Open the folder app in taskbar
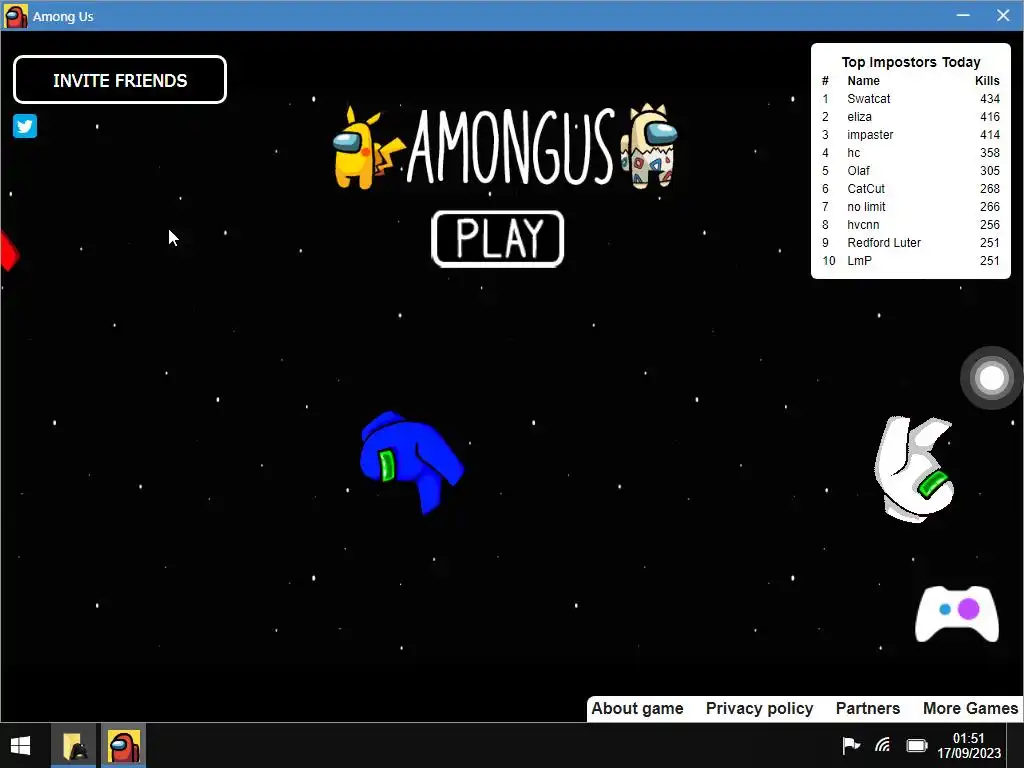Screen dimensions: 1024x768 74,745
